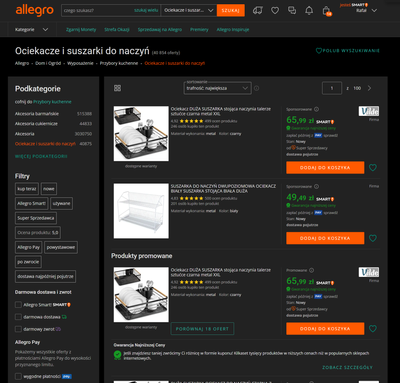Screen dimensions: 400x383
Task: Open Zgarnij Monety menu item
Action: (x=81, y=30)
